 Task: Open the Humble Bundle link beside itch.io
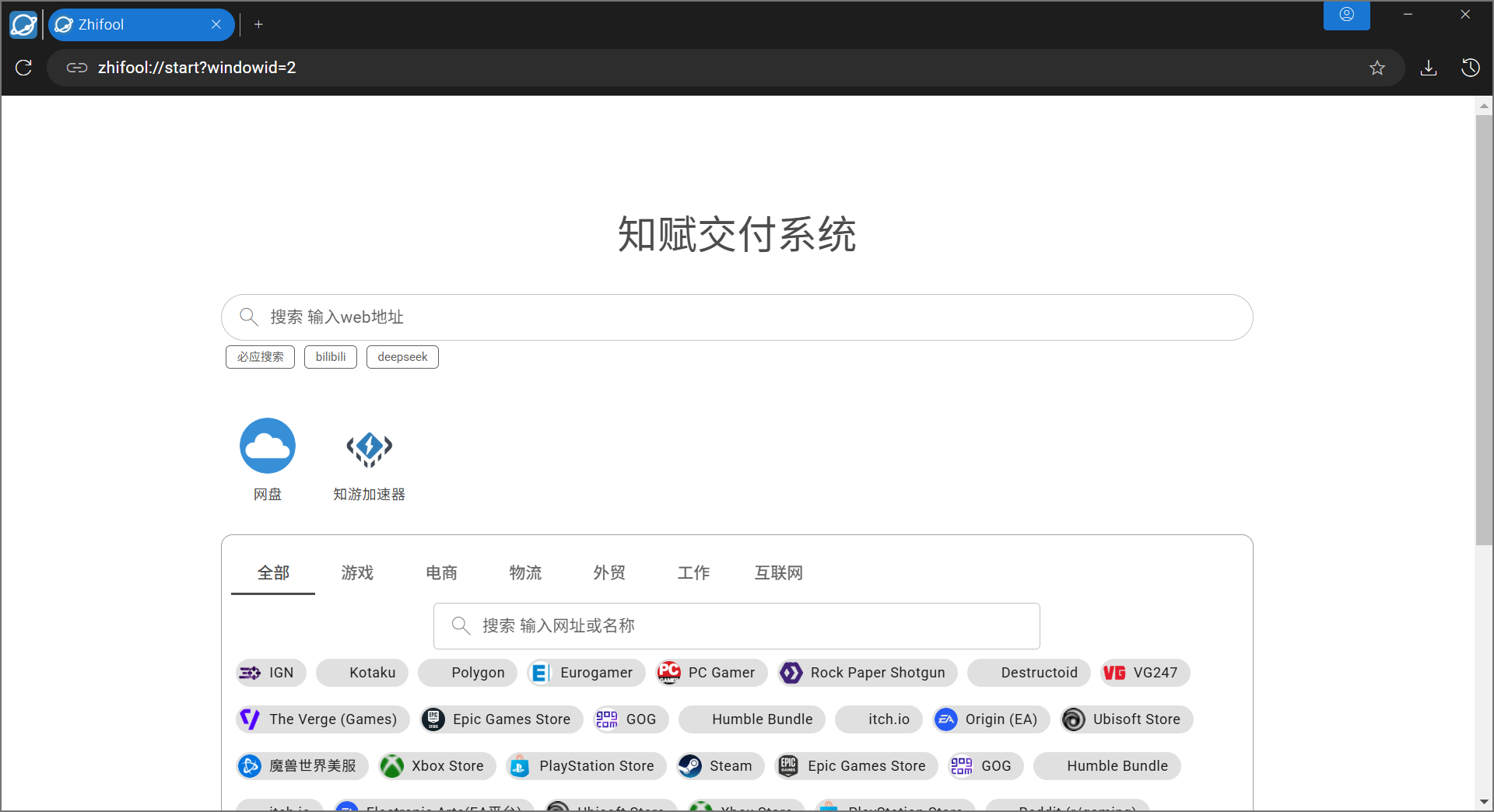click(752, 719)
